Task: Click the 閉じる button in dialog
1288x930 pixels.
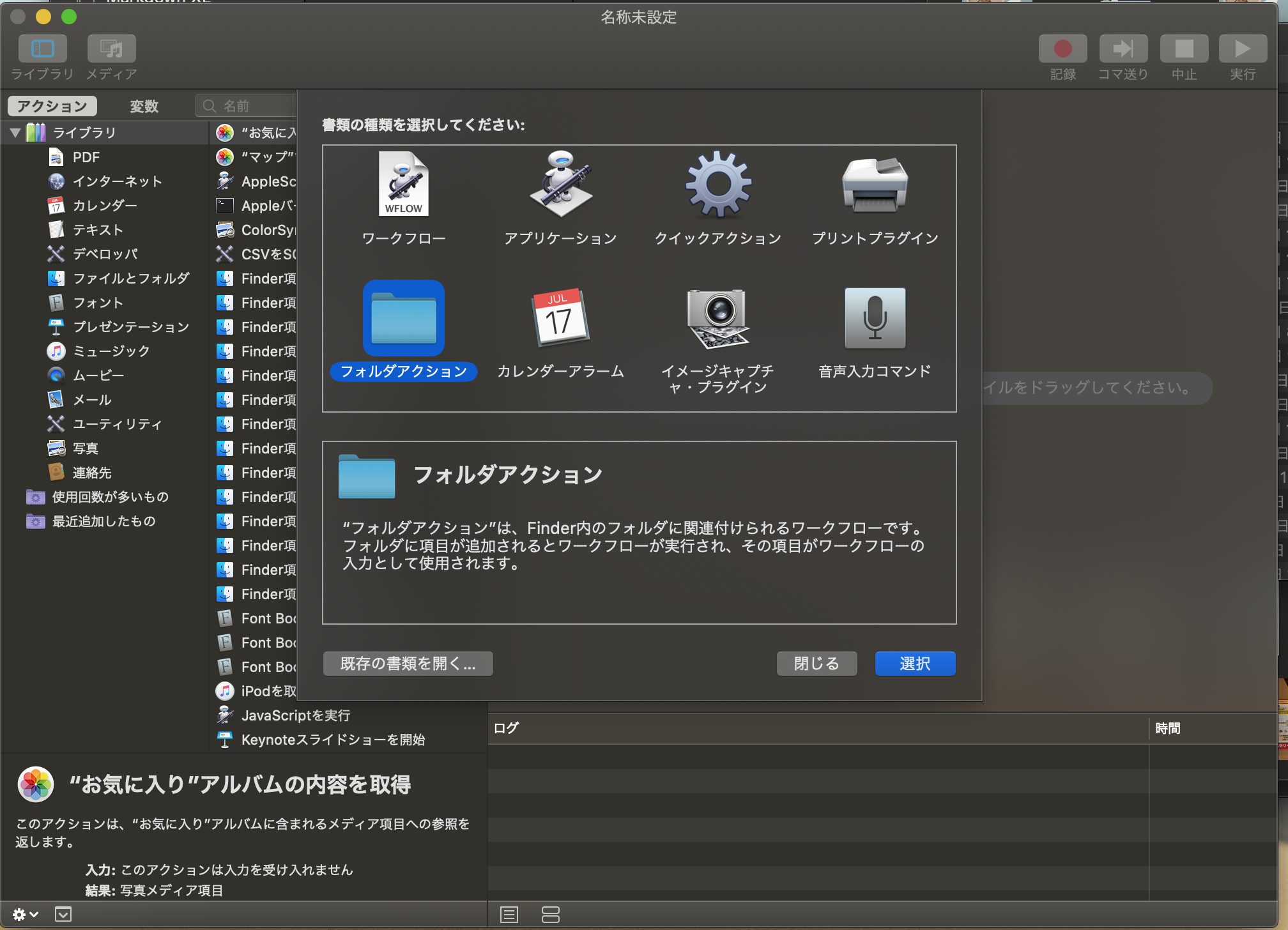Action: (x=816, y=664)
